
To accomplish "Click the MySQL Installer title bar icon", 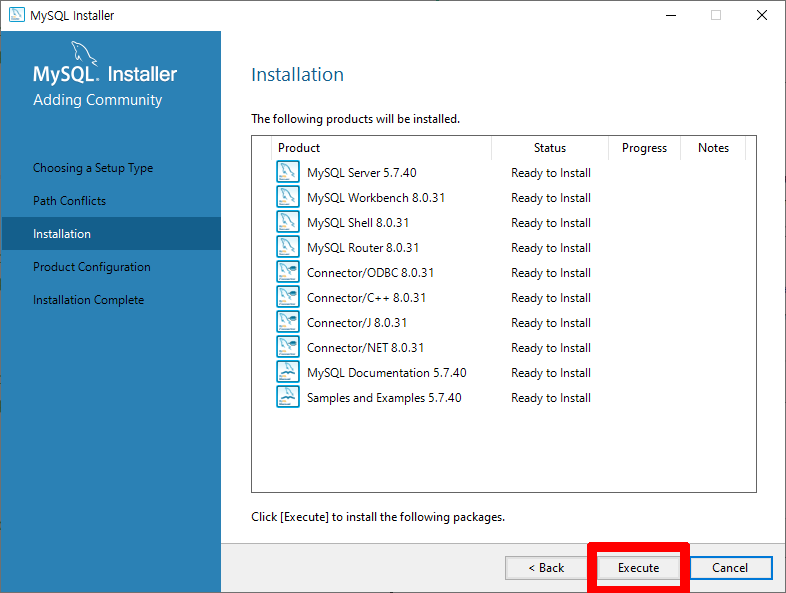I will coord(17,15).
